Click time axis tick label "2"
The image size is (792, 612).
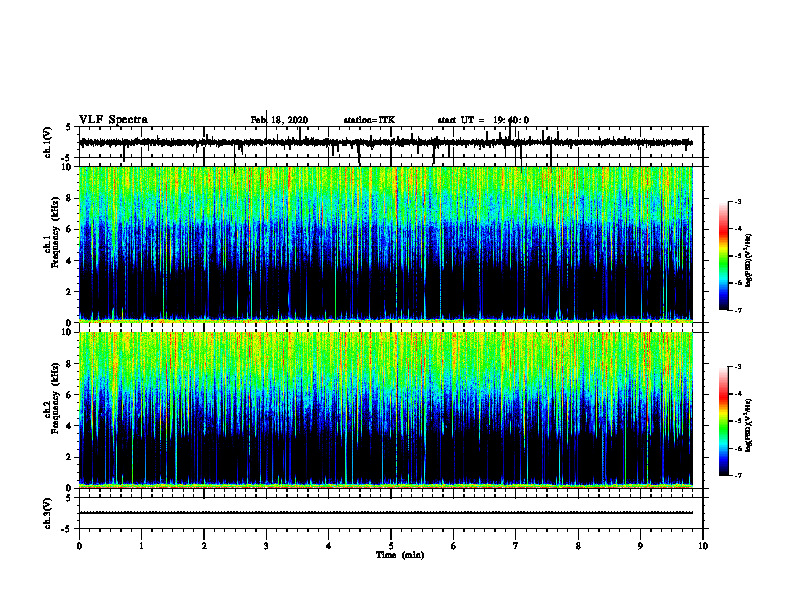coord(204,546)
